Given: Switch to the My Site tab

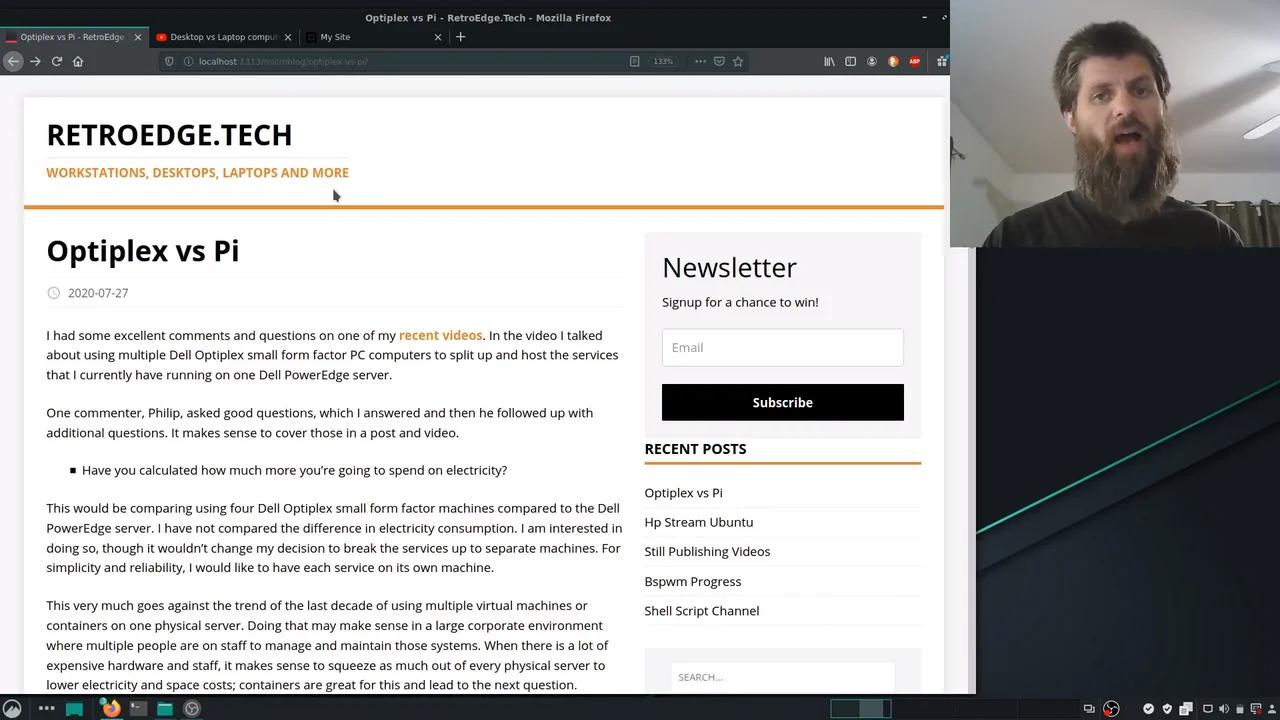Looking at the screenshot, I should point(374,37).
